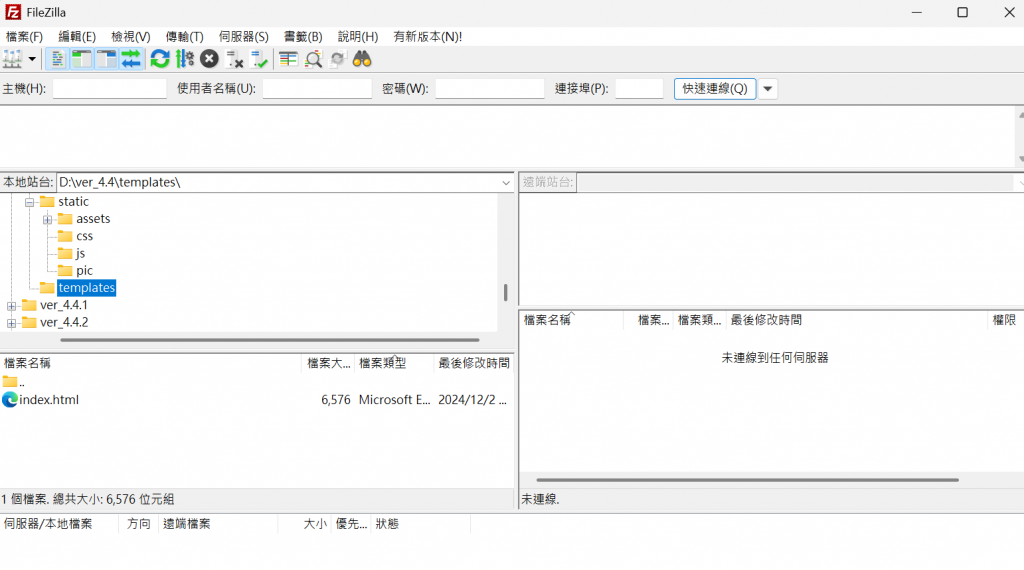Open the 書籤(B) menu

click(303, 37)
